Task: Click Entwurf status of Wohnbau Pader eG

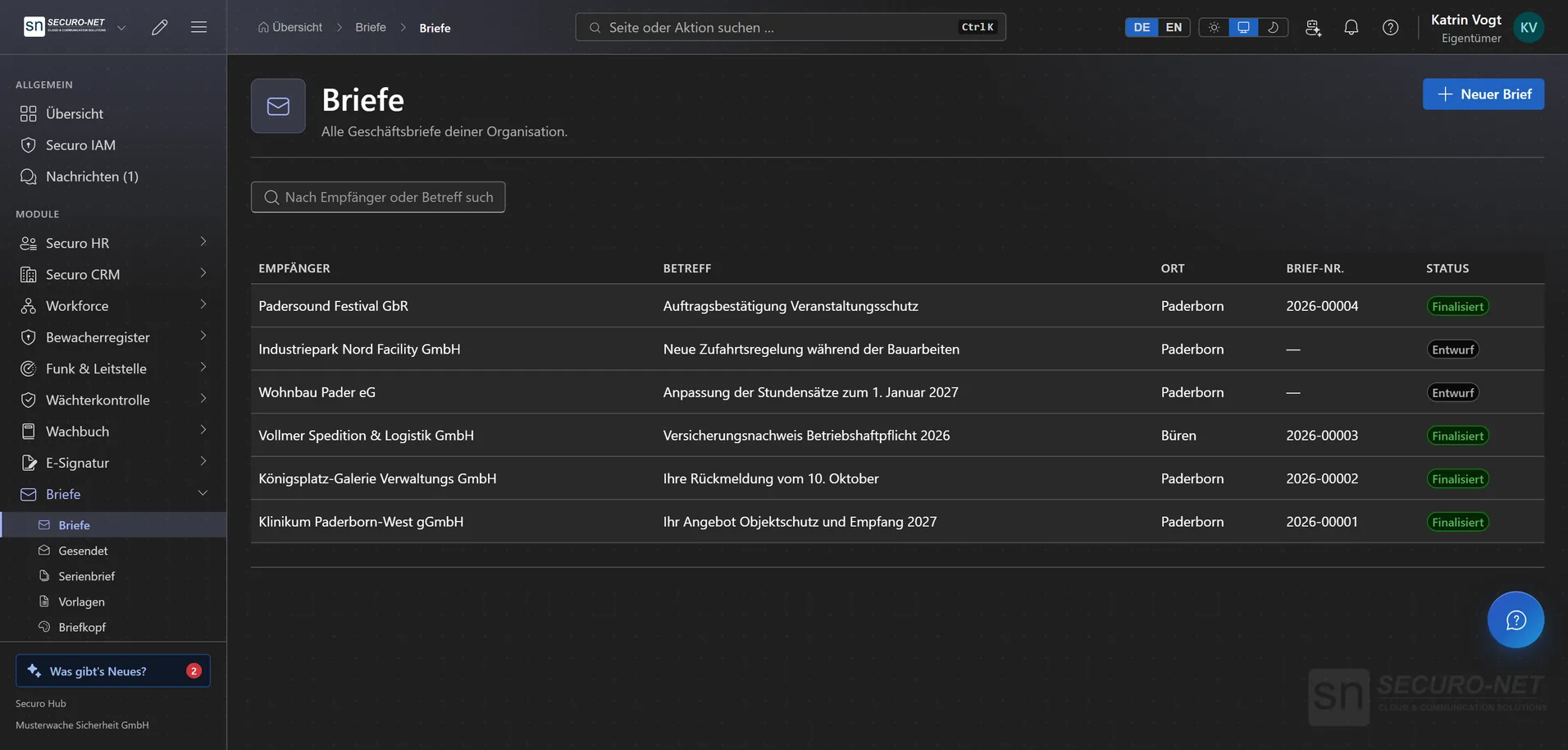Action: point(1452,392)
